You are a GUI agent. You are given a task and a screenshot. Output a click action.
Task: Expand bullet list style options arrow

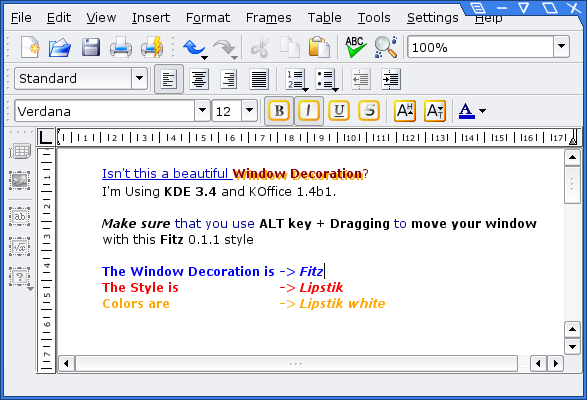pos(335,90)
